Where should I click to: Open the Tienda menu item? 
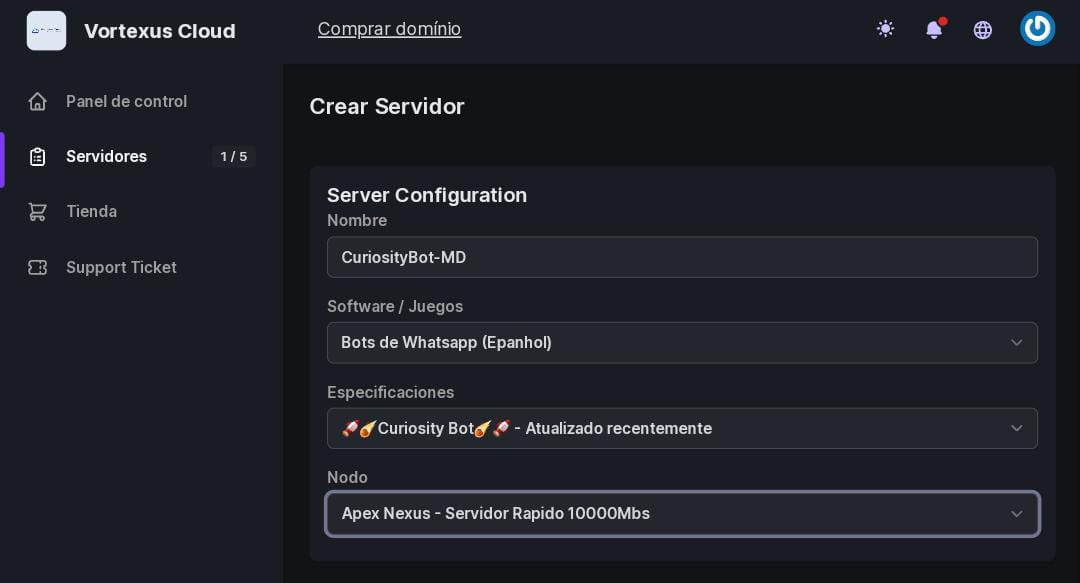91,212
